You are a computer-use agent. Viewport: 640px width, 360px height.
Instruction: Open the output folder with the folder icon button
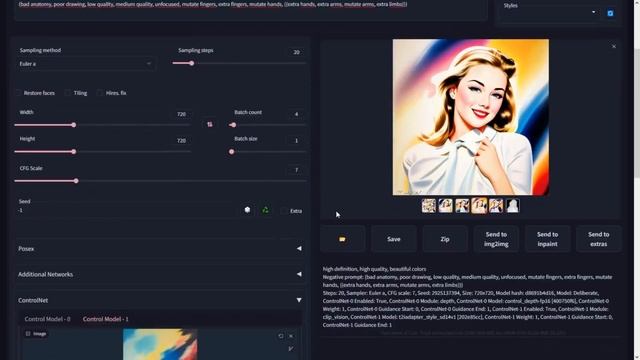(x=342, y=239)
